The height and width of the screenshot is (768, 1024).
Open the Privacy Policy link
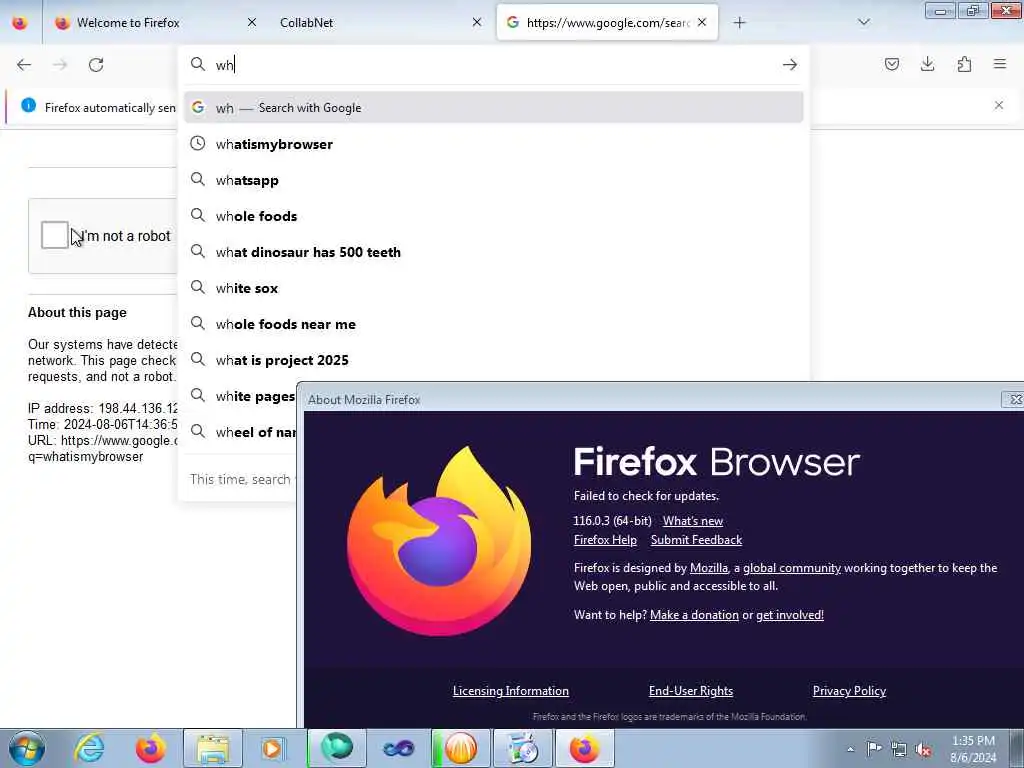[849, 690]
